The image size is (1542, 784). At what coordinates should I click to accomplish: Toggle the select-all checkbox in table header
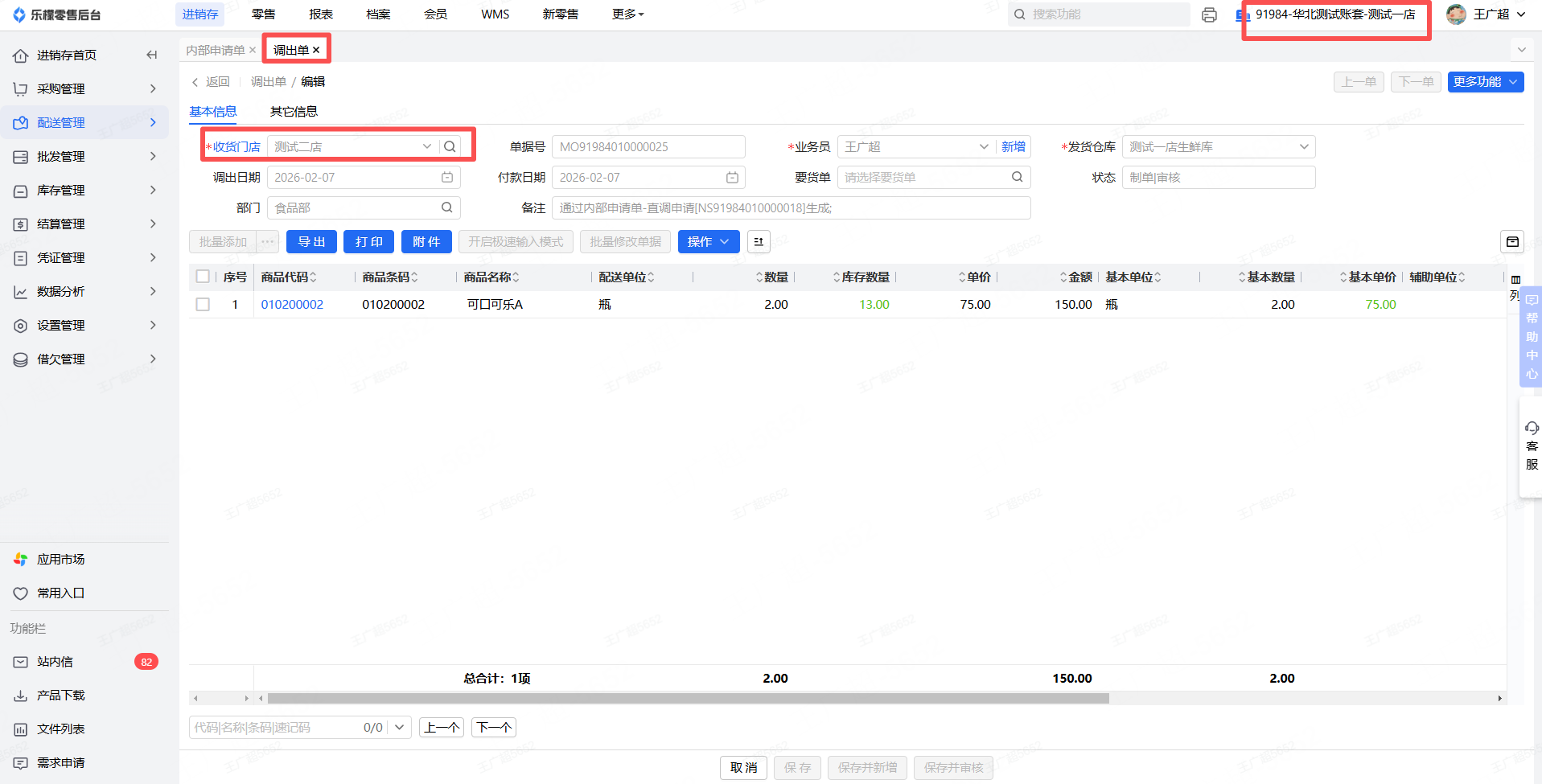[203, 277]
